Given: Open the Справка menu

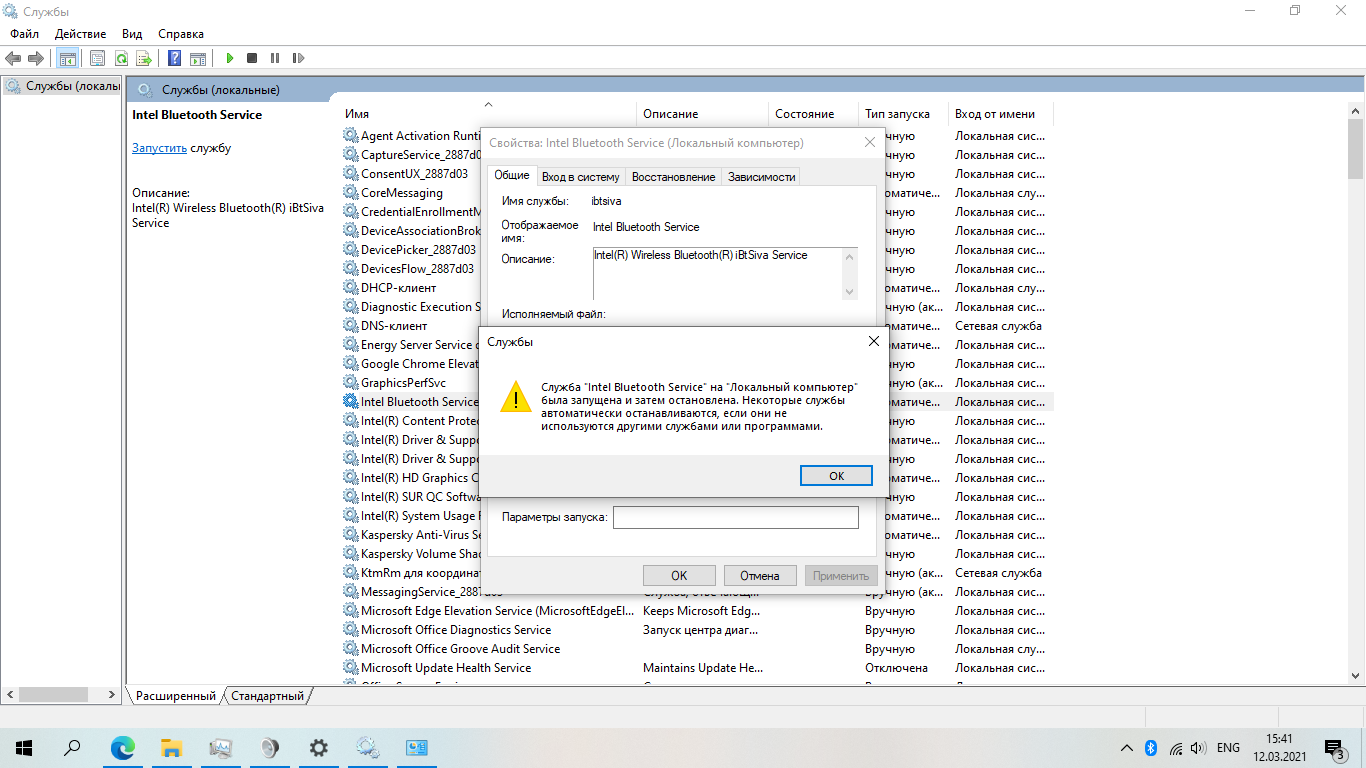Looking at the screenshot, I should click(x=181, y=34).
